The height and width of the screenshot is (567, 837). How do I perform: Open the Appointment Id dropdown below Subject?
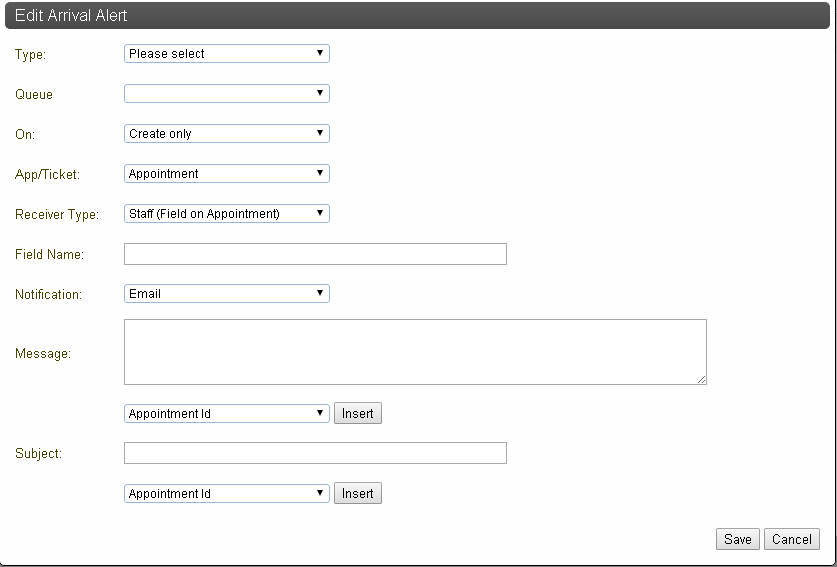coord(227,493)
